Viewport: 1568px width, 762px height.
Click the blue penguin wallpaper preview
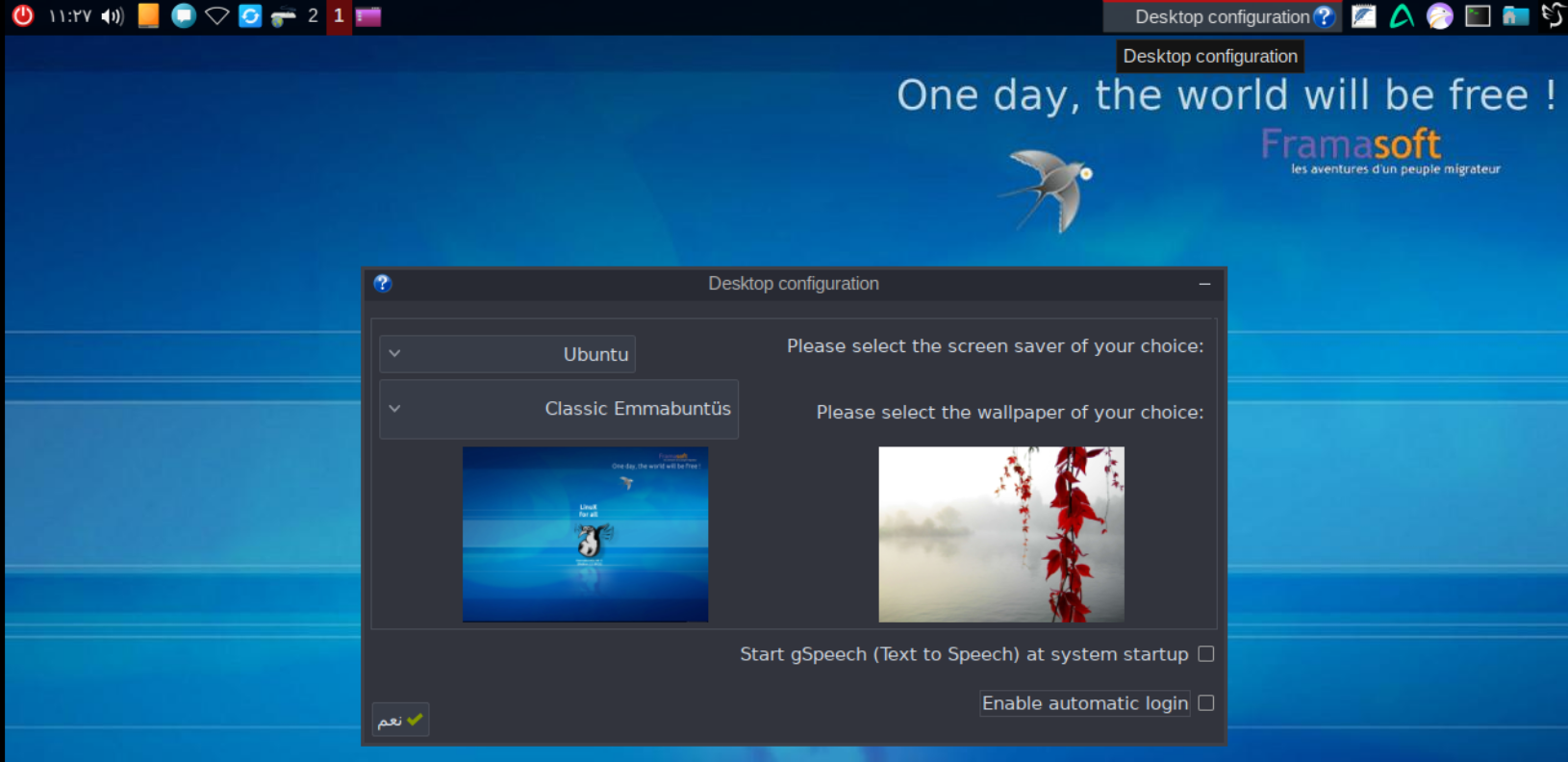(x=586, y=534)
